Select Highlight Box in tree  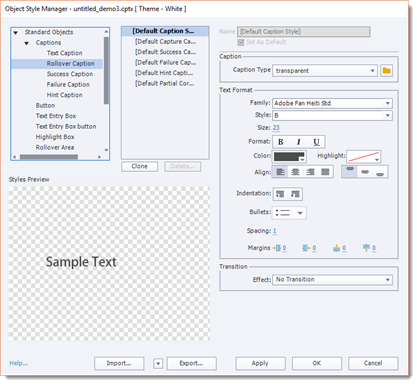click(x=55, y=137)
